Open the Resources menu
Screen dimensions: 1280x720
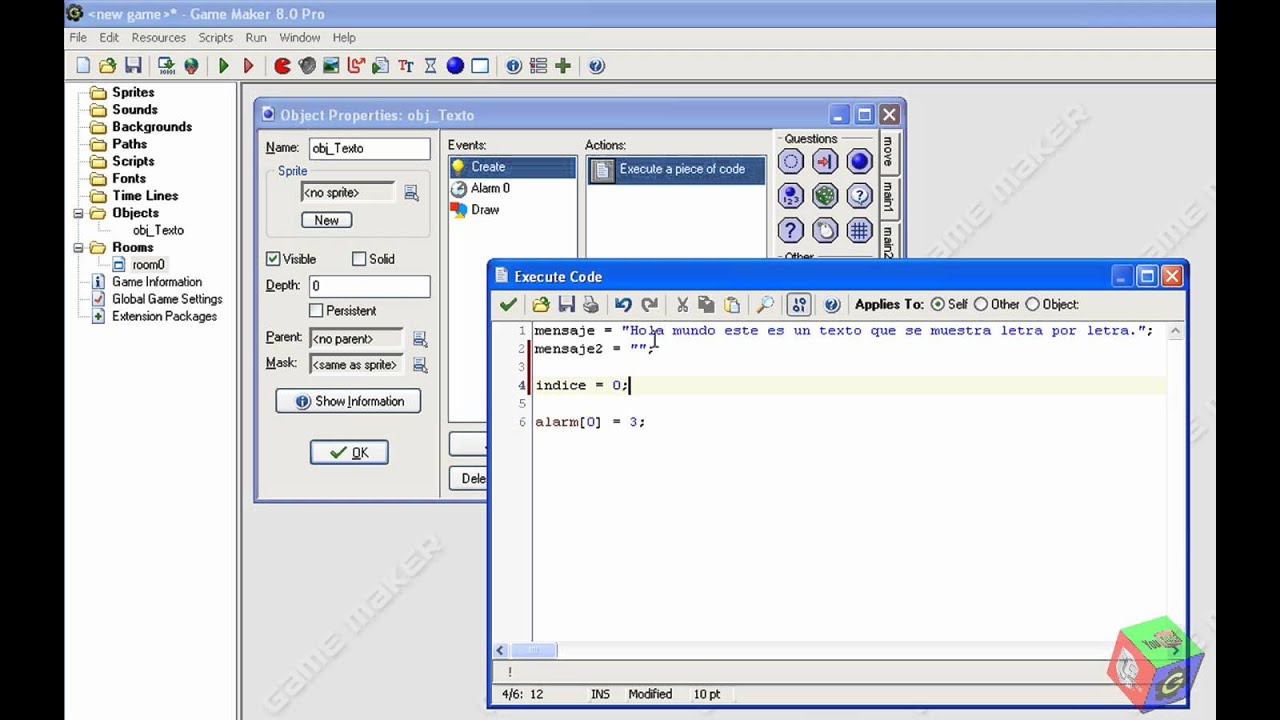[x=158, y=38]
